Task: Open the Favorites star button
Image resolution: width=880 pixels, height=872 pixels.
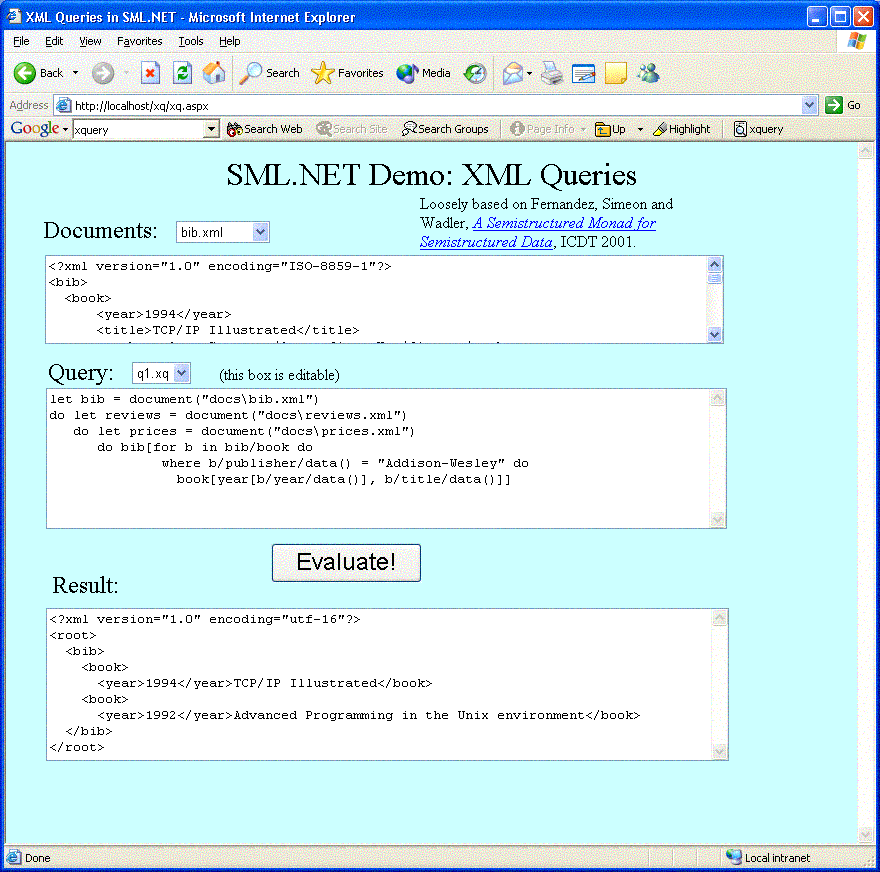Action: [347, 73]
